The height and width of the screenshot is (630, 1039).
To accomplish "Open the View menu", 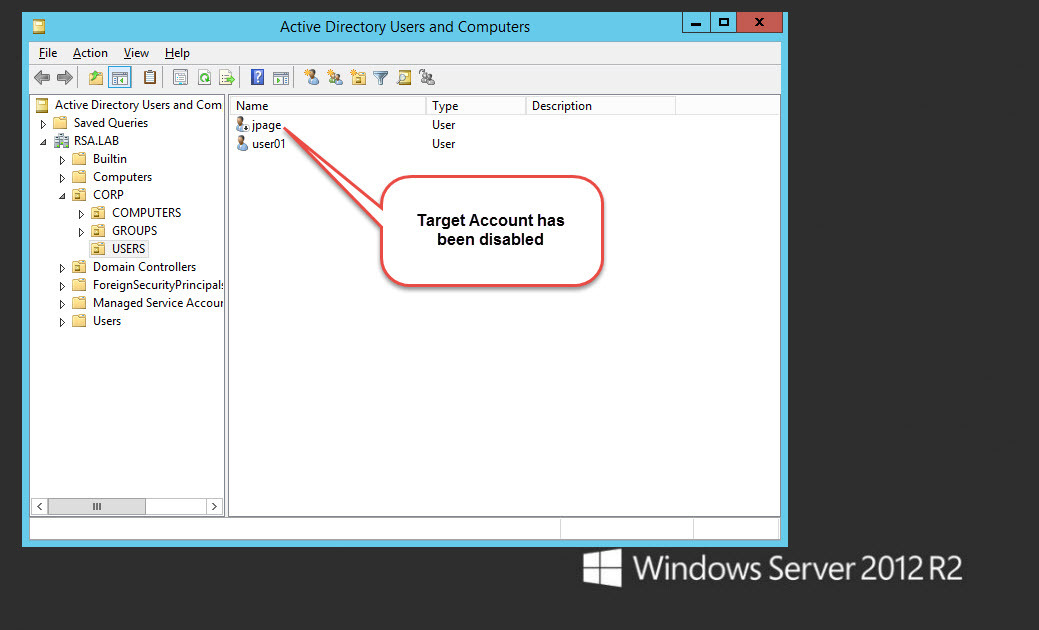I will click(x=136, y=53).
